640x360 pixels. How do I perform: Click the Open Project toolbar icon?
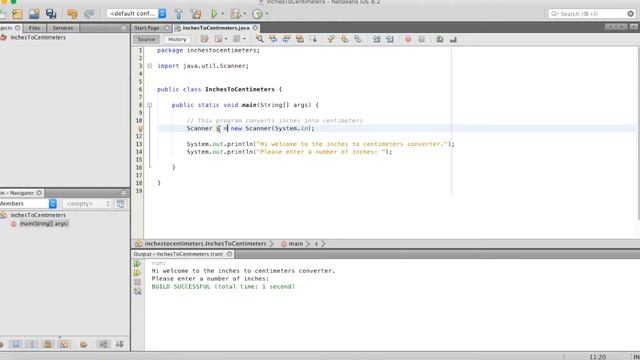point(34,14)
